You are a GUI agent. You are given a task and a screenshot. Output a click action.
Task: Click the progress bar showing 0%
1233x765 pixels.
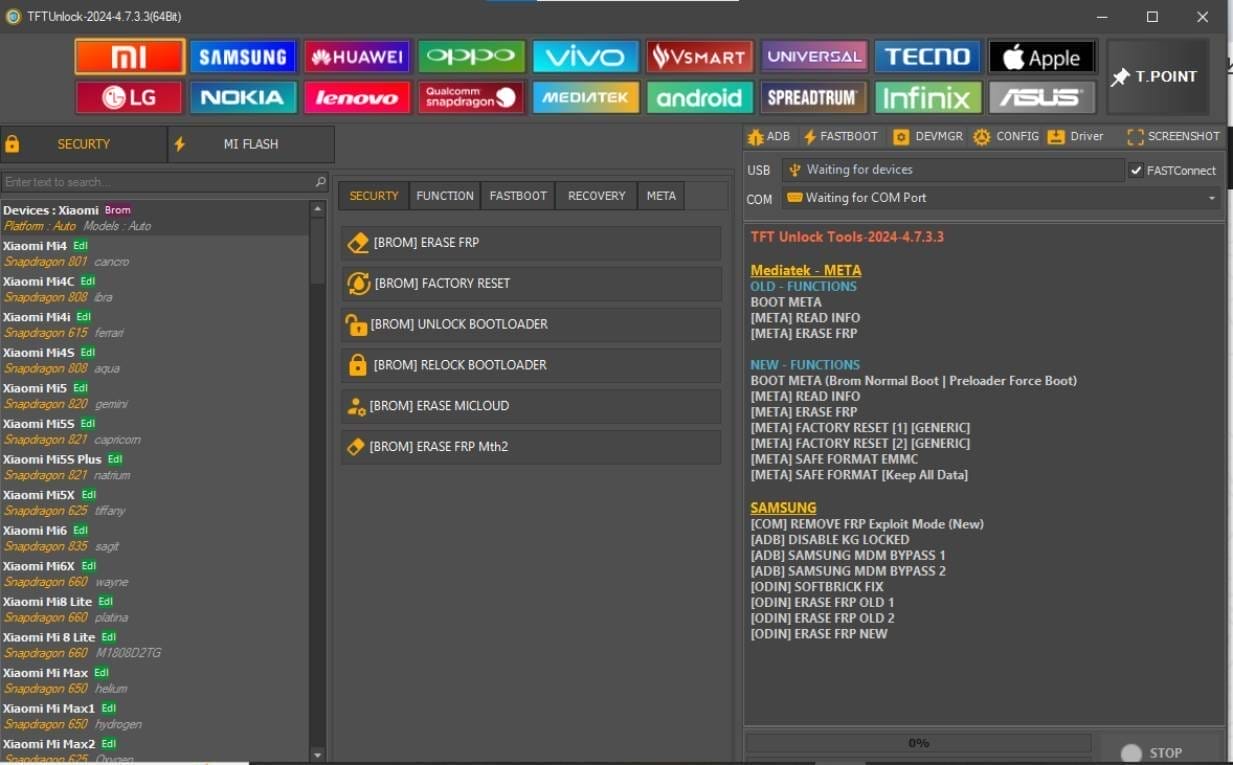(917, 742)
